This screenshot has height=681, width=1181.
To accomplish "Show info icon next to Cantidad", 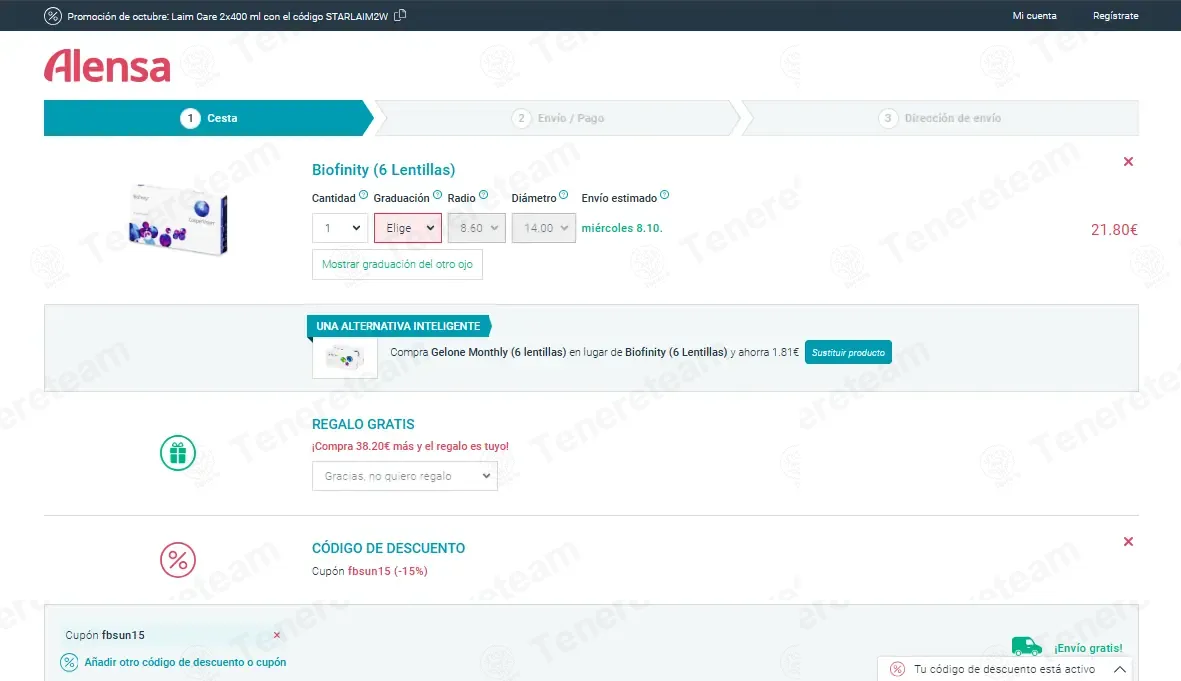I will [364, 195].
